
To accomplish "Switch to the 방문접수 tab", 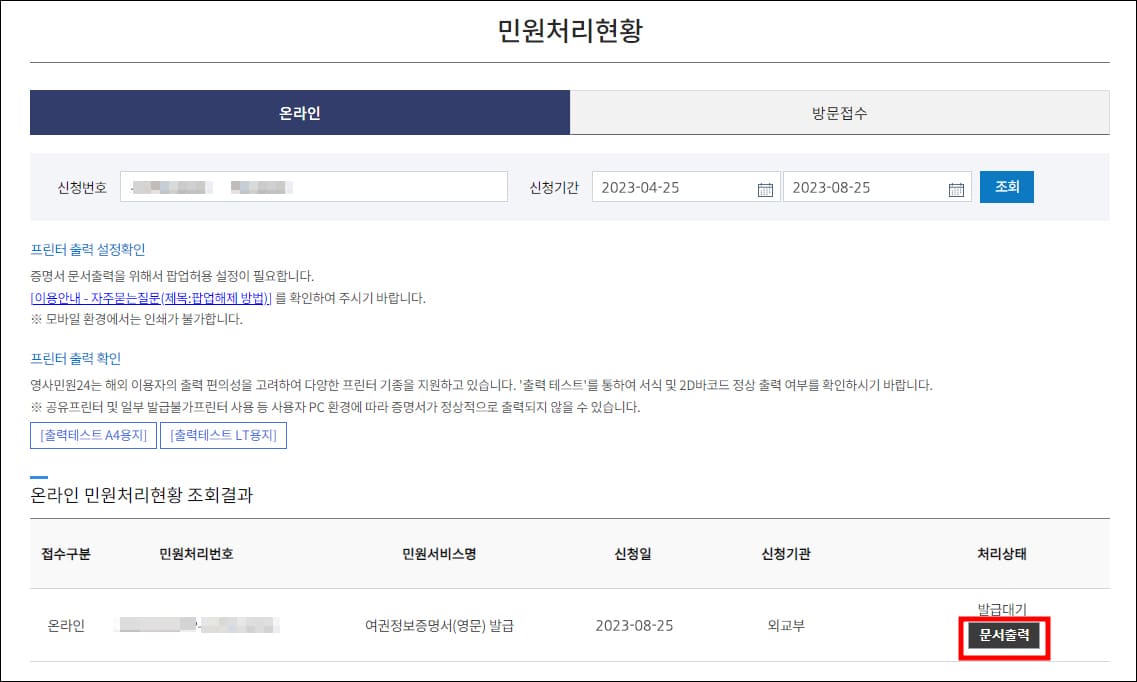I will pos(839,112).
